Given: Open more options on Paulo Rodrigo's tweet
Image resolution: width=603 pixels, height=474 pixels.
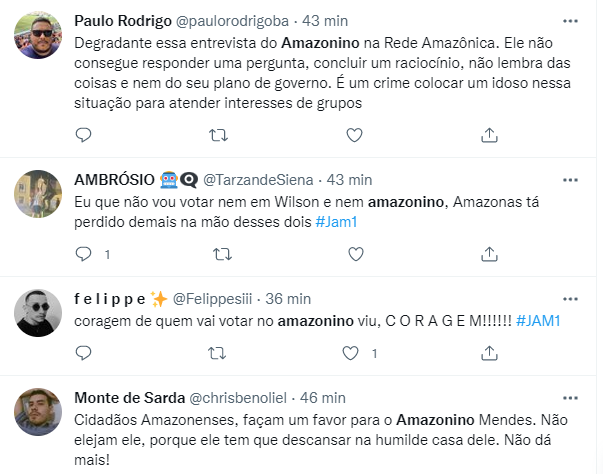Looking at the screenshot, I should pos(570,20).
